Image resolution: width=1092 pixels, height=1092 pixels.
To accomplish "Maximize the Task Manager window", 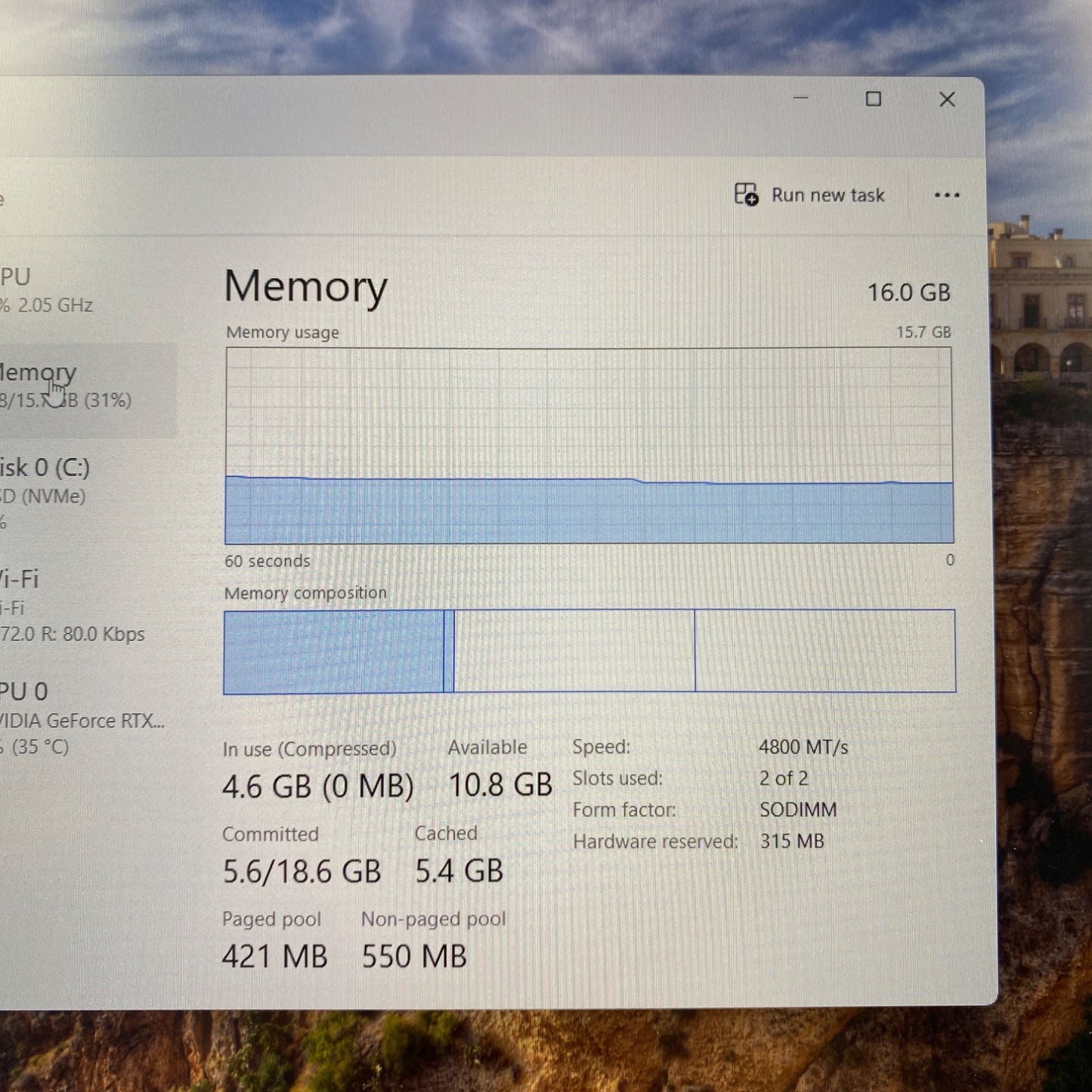I will (x=874, y=99).
